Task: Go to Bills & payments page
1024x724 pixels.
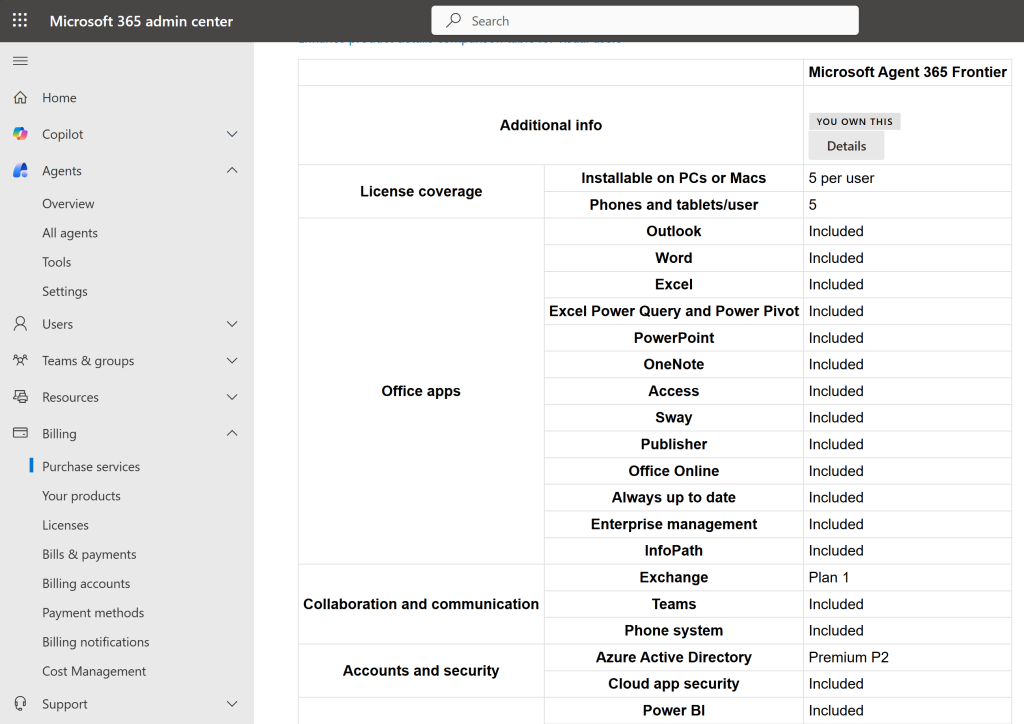Action: (x=89, y=554)
